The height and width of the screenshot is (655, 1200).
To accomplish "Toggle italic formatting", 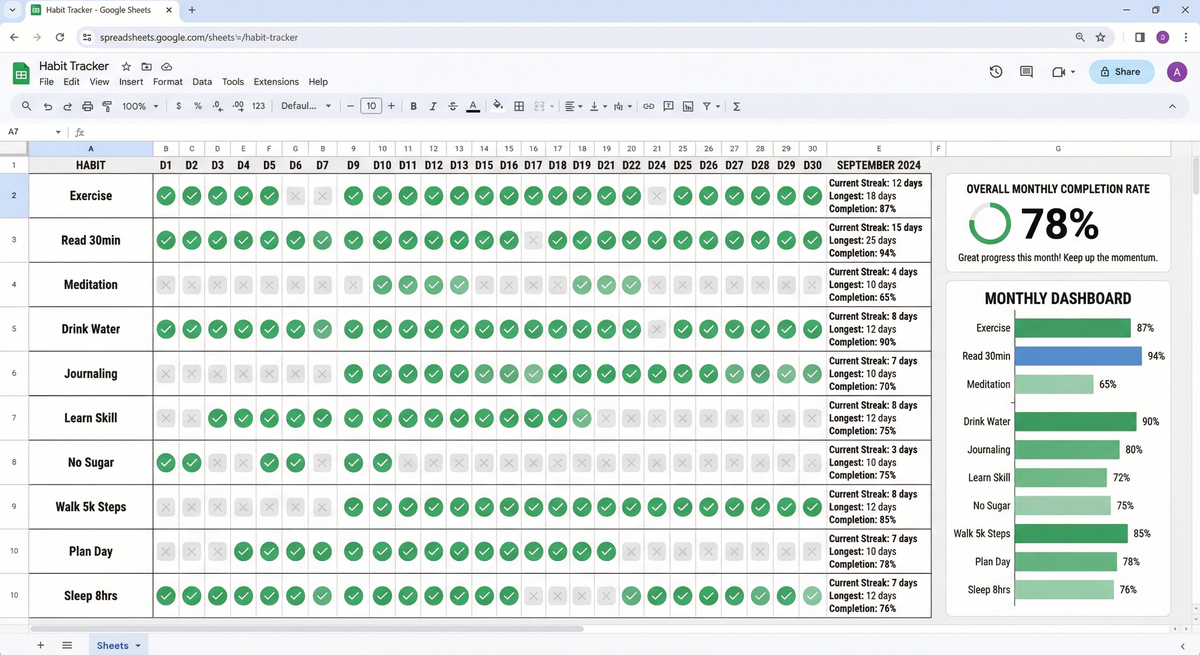I will pos(433,106).
